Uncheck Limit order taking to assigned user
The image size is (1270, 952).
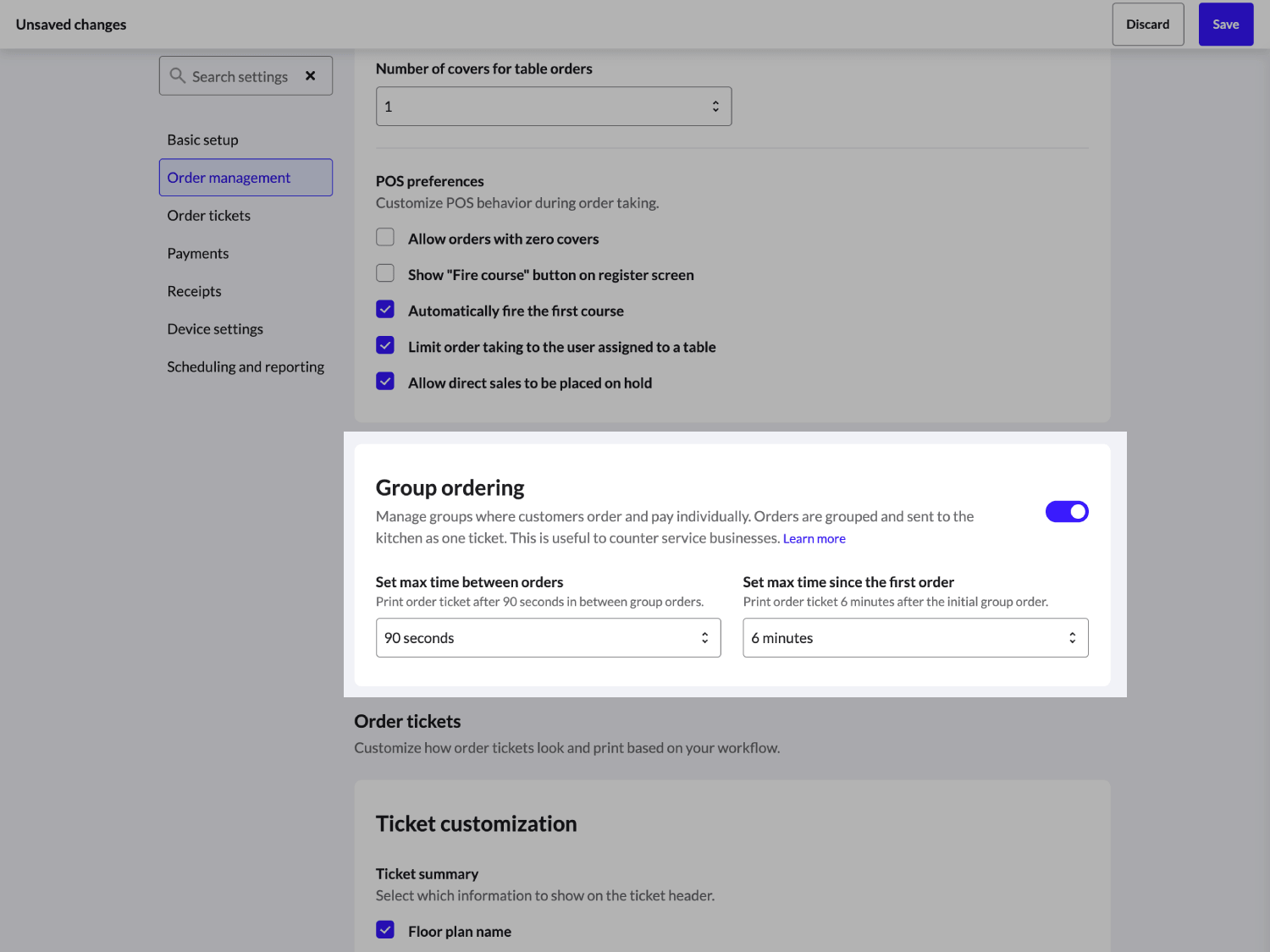coord(385,345)
